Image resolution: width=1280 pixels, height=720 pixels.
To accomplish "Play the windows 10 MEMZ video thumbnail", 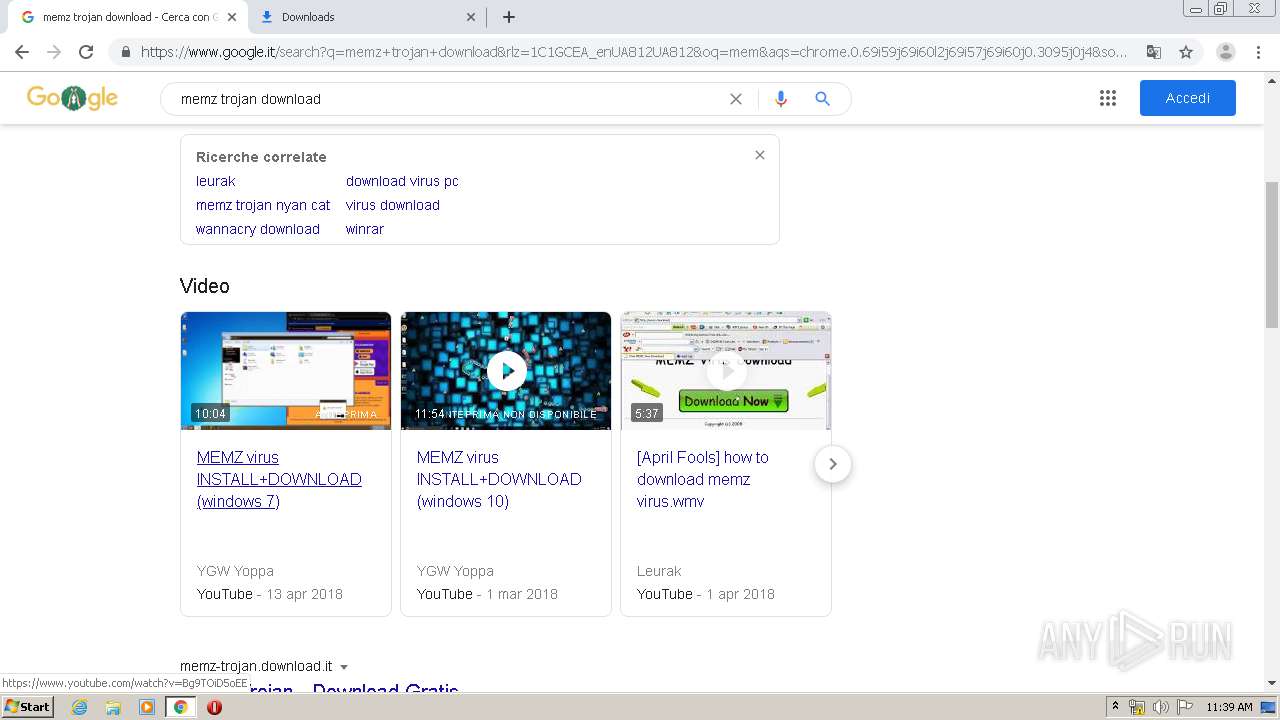I will pyautogui.click(x=506, y=371).
